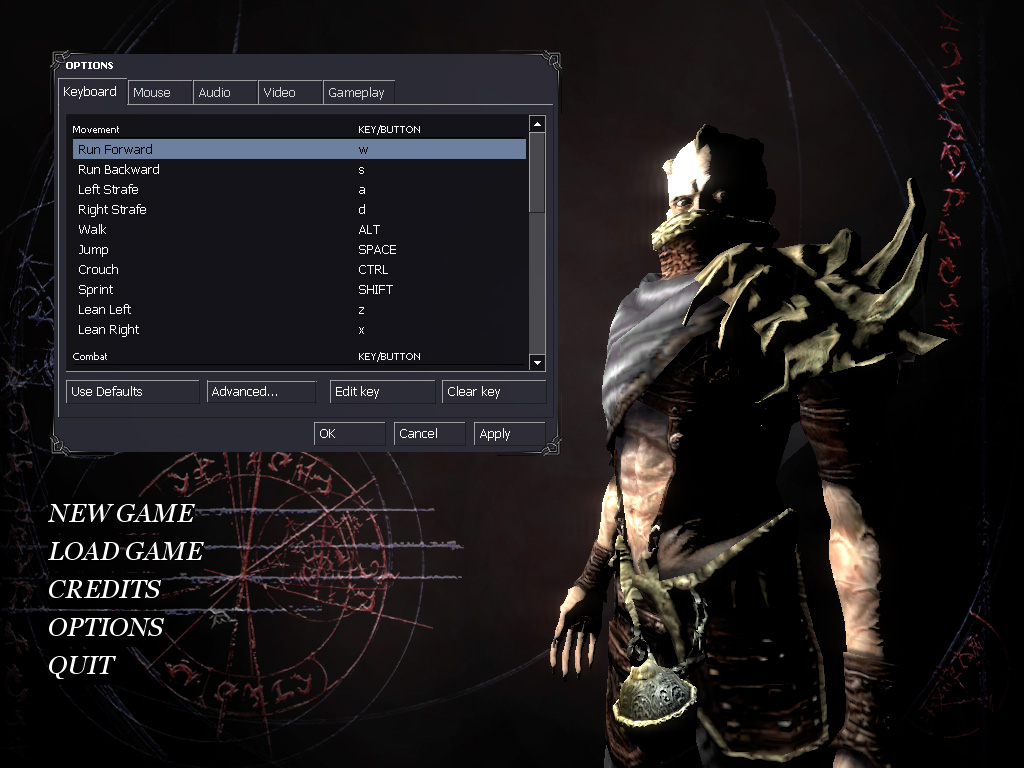This screenshot has height=768, width=1024.
Task: Click the key list scrollbar thumb
Action: 537,172
